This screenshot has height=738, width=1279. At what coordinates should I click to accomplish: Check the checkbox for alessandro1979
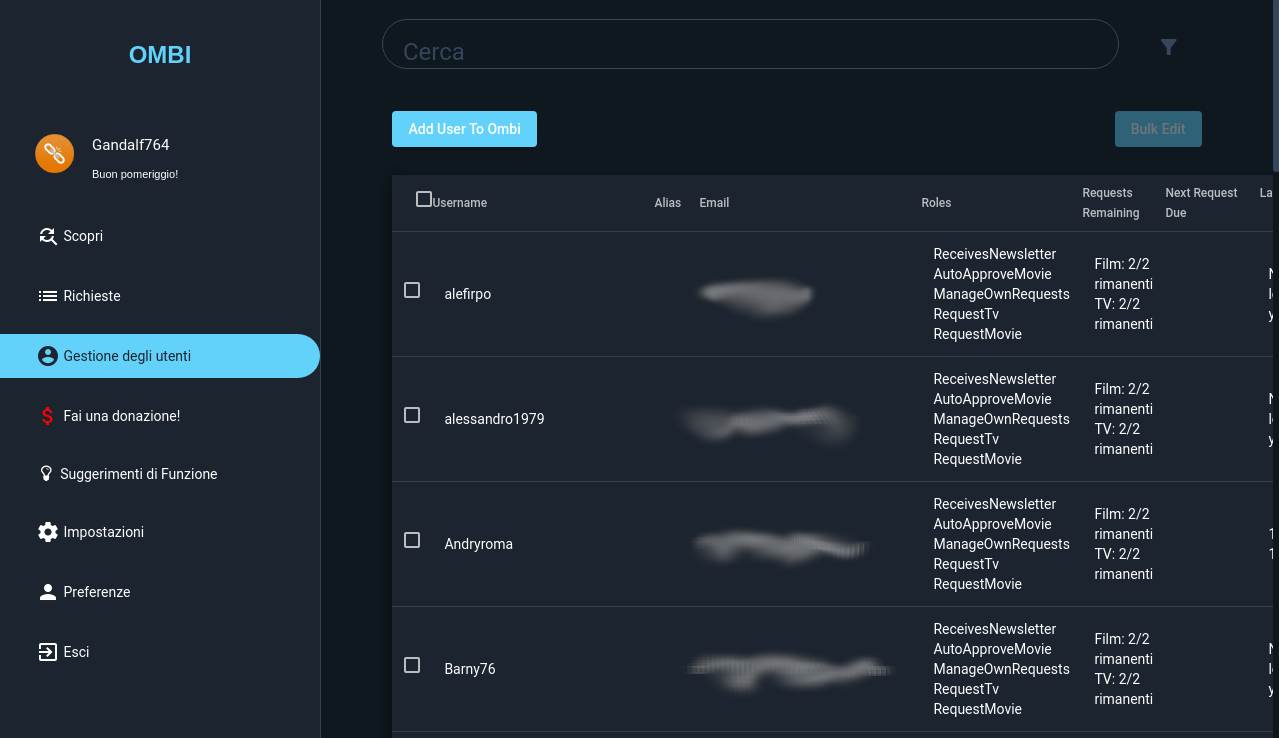point(412,415)
